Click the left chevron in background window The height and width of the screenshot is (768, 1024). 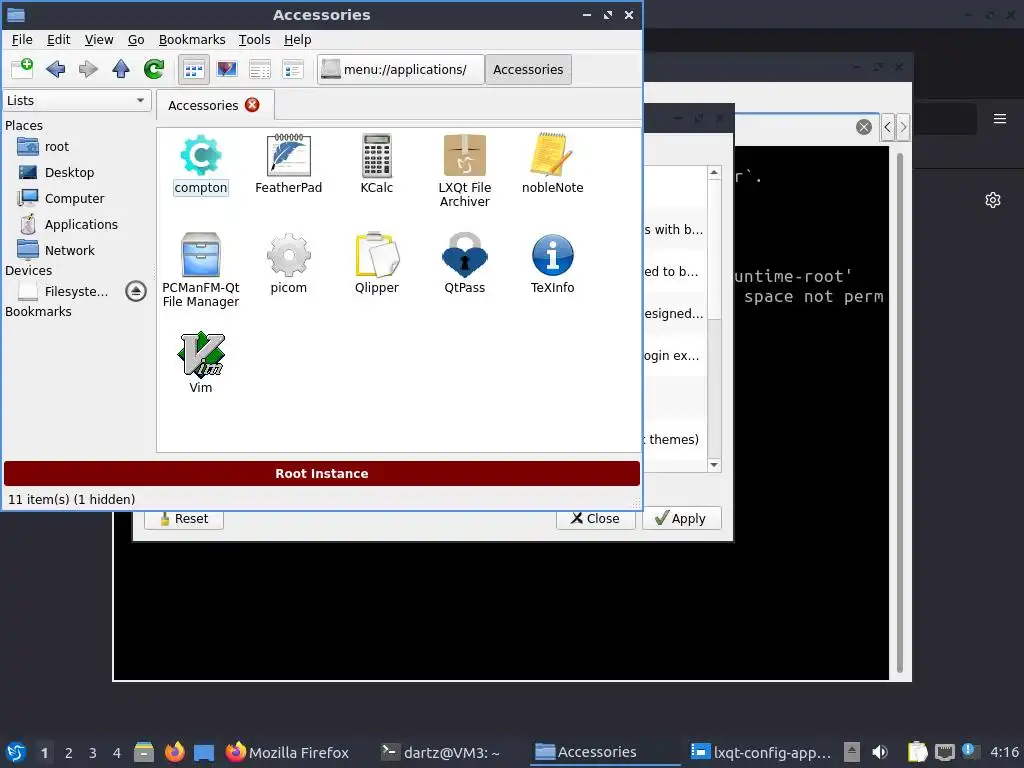tap(887, 127)
